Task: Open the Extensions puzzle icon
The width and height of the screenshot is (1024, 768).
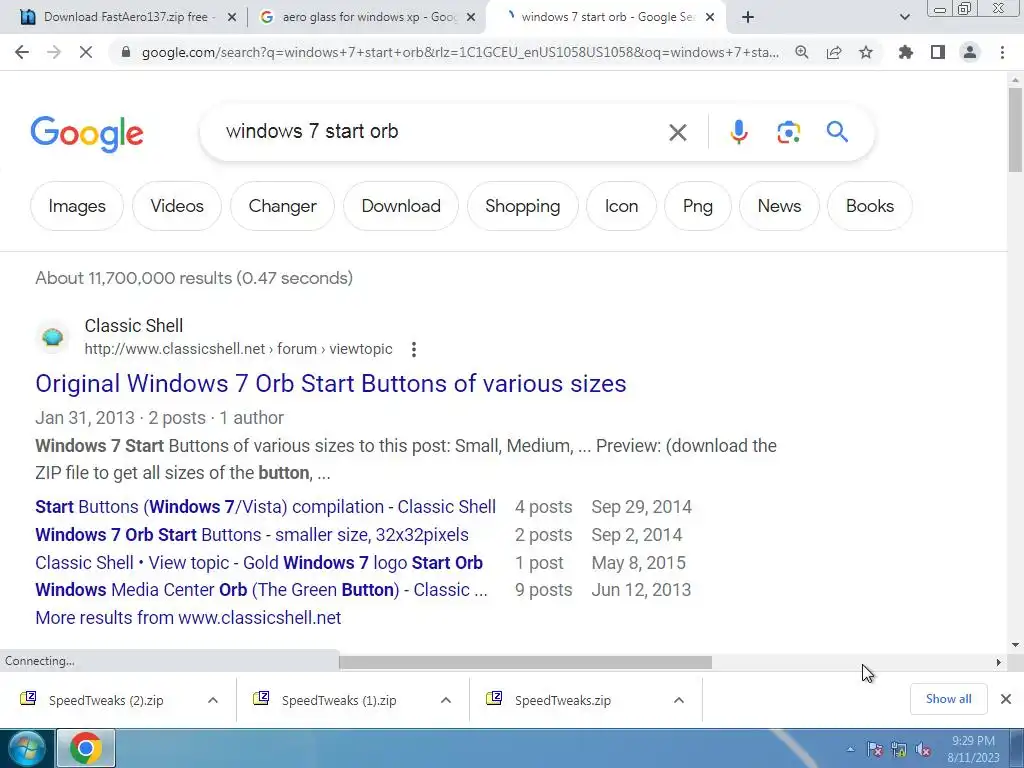Action: point(906,52)
